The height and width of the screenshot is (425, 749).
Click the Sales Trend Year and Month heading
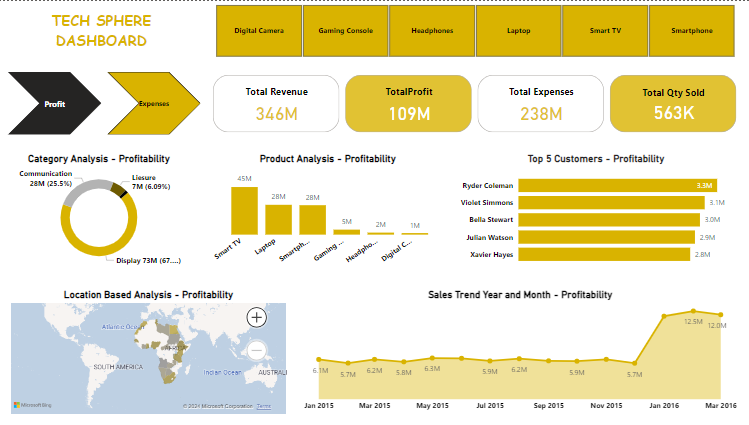[520, 295]
